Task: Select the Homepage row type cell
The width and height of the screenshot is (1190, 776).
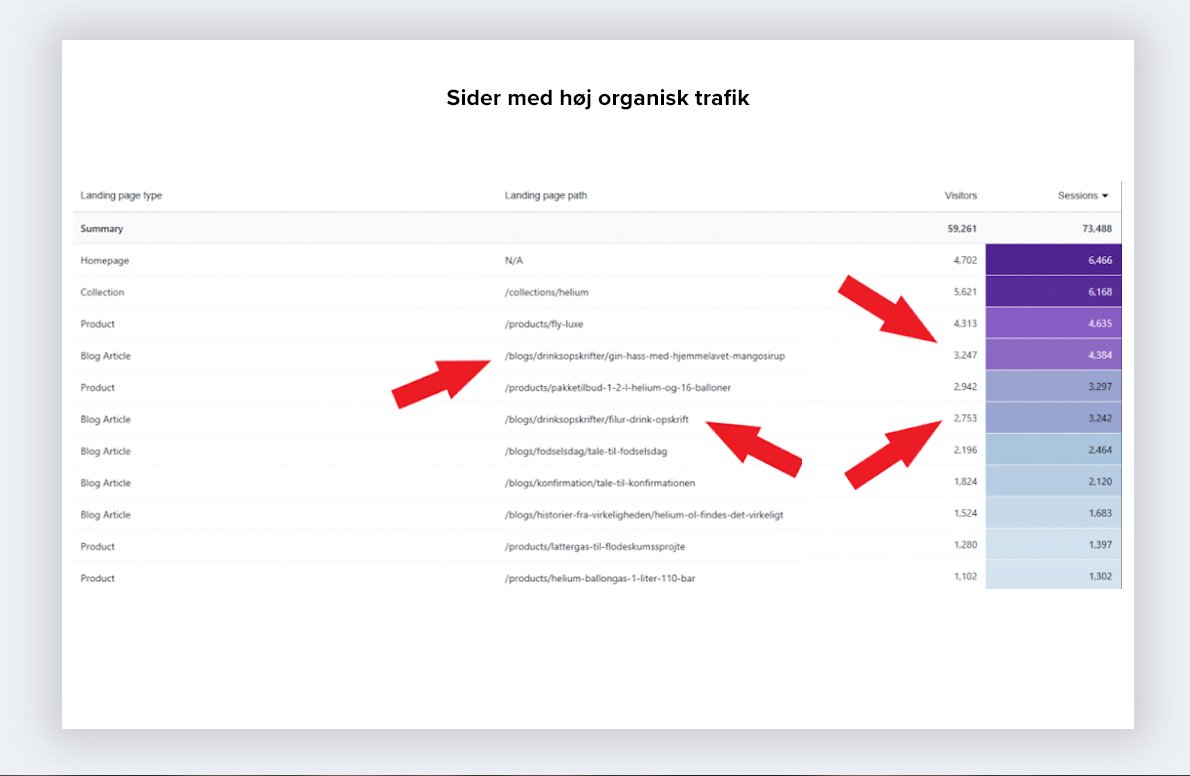Action: click(105, 260)
